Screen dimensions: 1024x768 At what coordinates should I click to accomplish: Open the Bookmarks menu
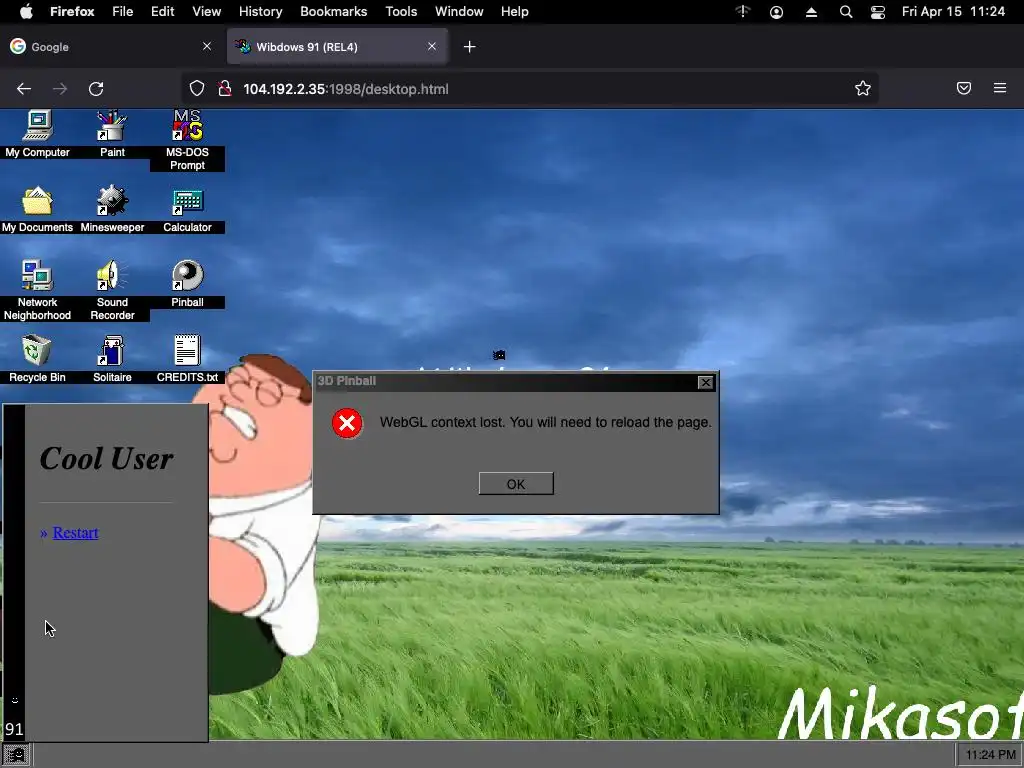(x=333, y=12)
